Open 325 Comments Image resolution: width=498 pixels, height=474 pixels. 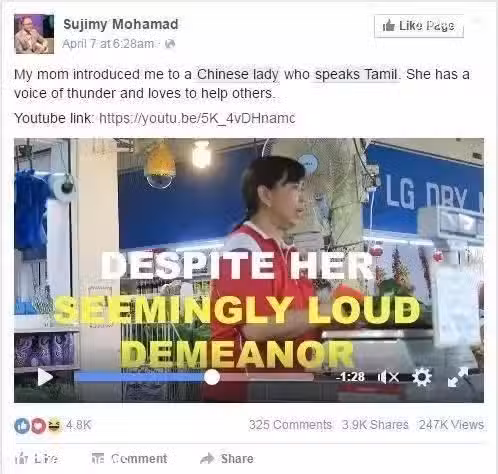[290, 425]
